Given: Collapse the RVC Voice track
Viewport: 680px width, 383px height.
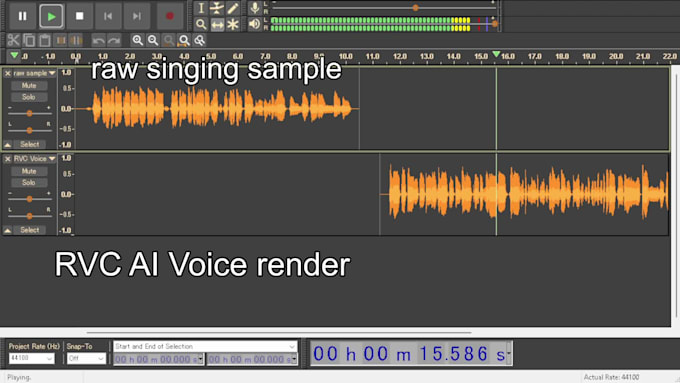Looking at the screenshot, I should tap(7, 230).
